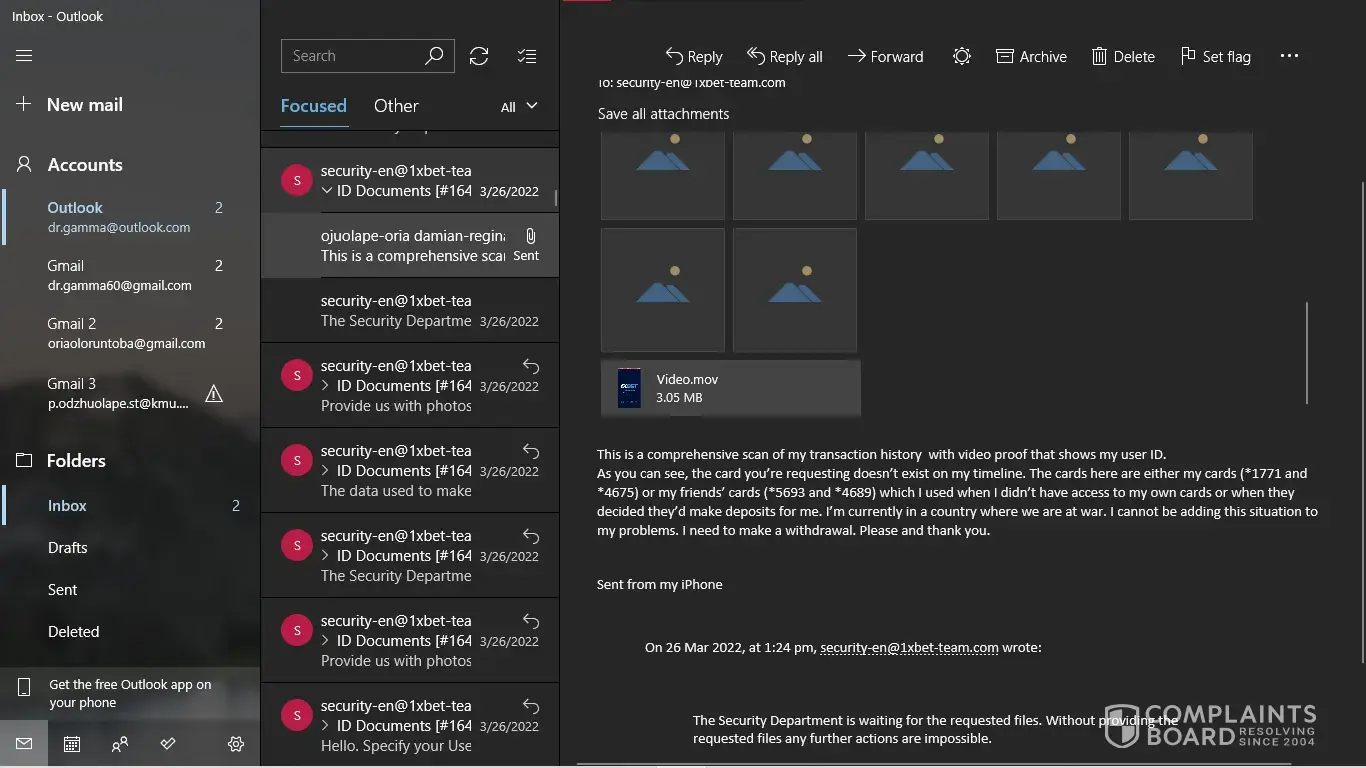The width and height of the screenshot is (1366, 768).
Task: Open Settings gear in bottom bar
Action: pyautogui.click(x=236, y=744)
